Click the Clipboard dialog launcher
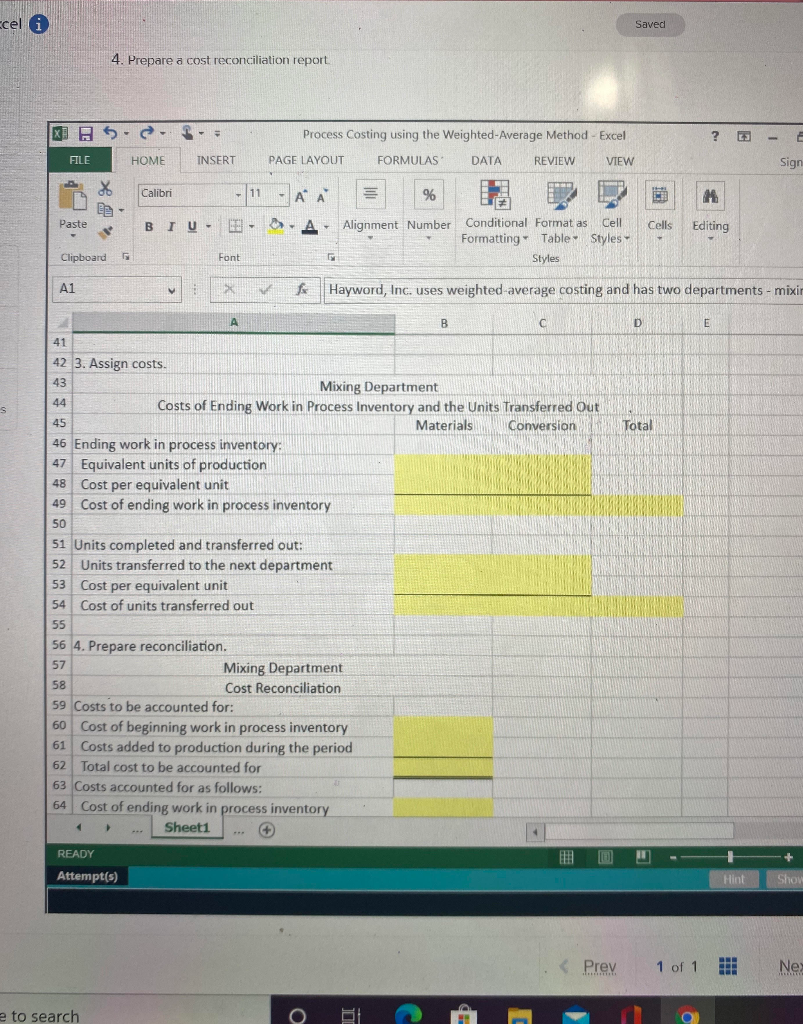The width and height of the screenshot is (803, 1024). pyautogui.click(x=127, y=257)
